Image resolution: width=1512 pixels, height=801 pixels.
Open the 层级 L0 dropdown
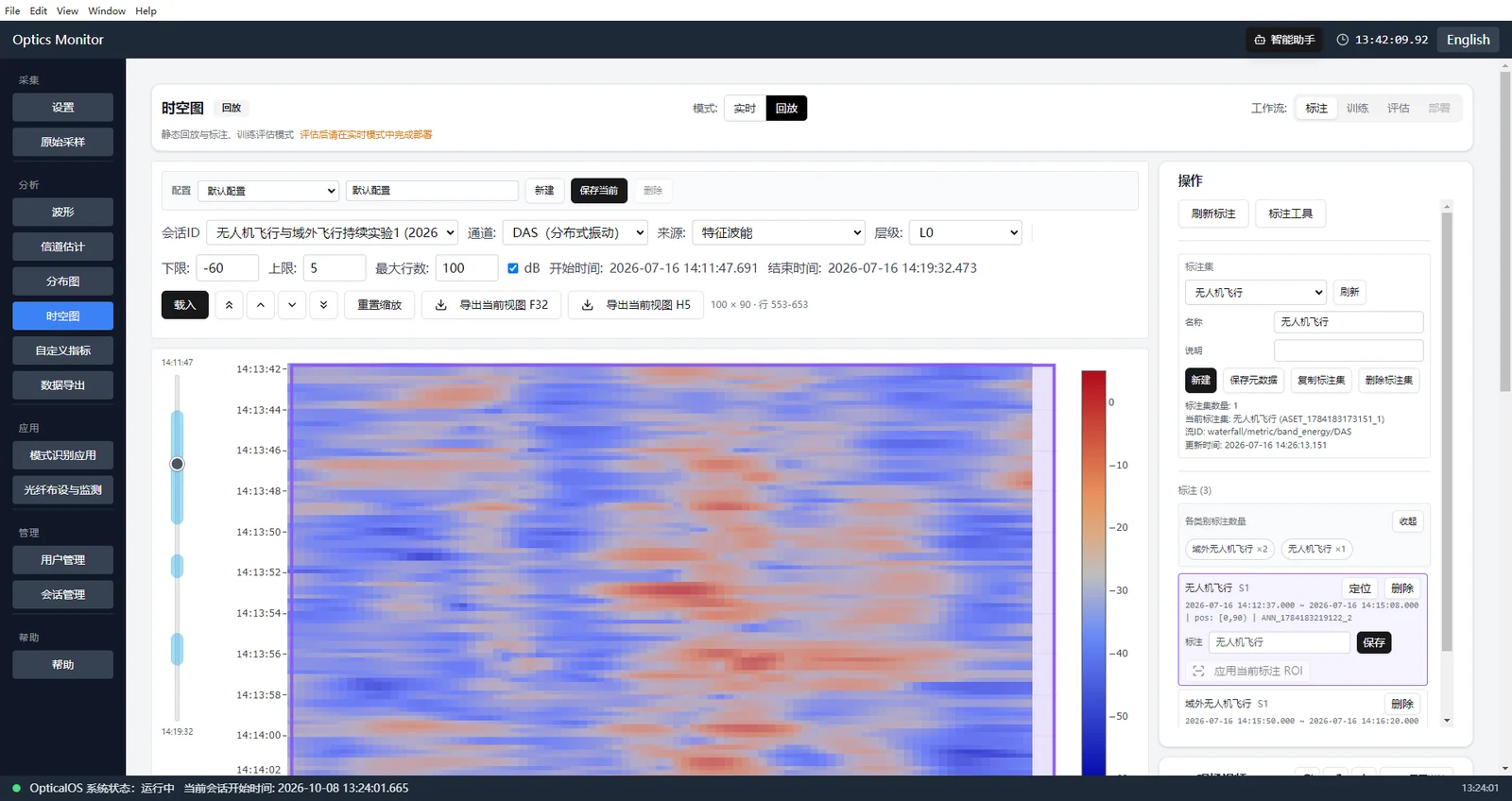(965, 232)
